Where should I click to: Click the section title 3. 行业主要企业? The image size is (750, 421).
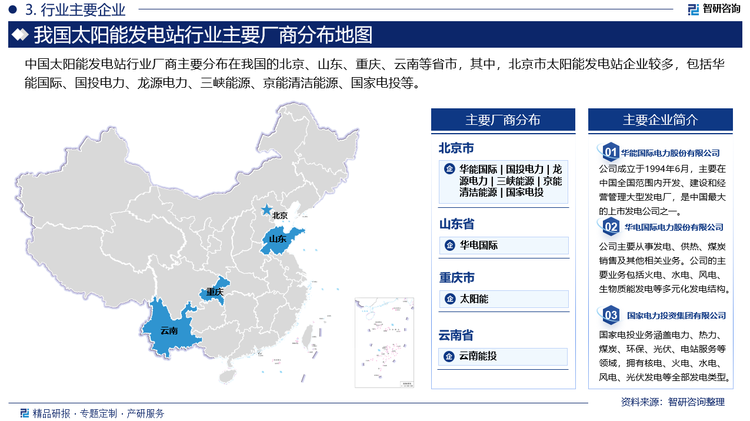coord(75,9)
